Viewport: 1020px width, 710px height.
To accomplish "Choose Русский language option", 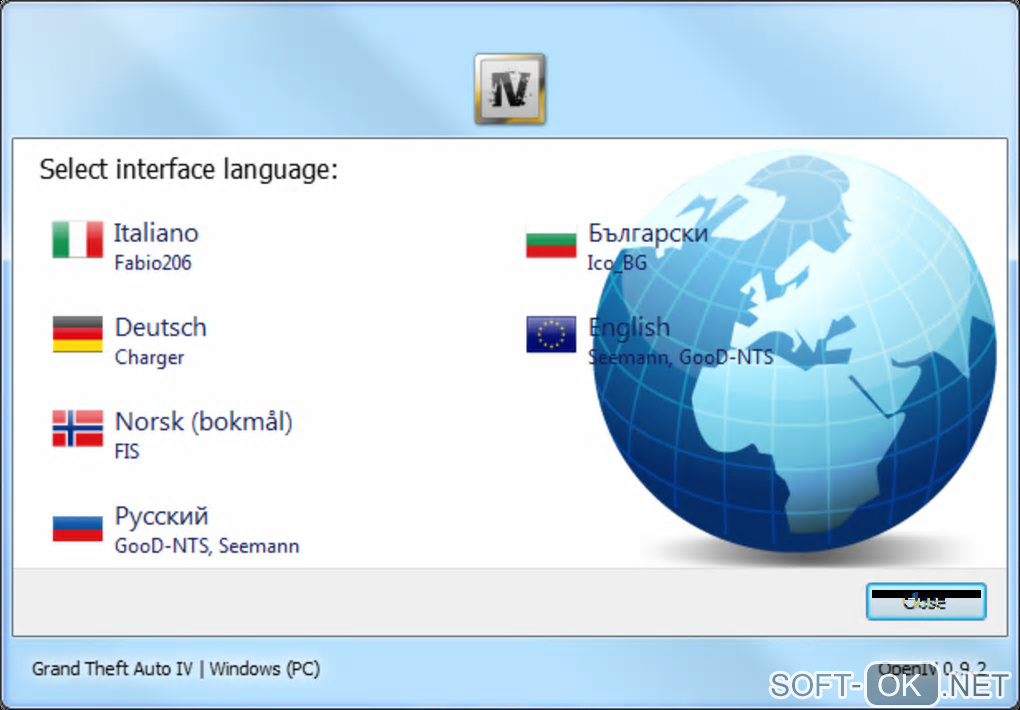I will tap(161, 516).
